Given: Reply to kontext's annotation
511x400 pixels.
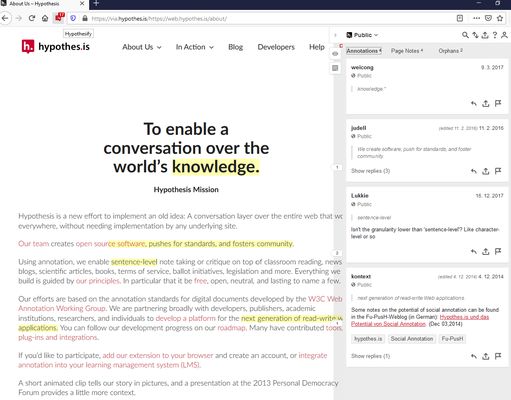Looking at the screenshot, I should (x=474, y=356).
